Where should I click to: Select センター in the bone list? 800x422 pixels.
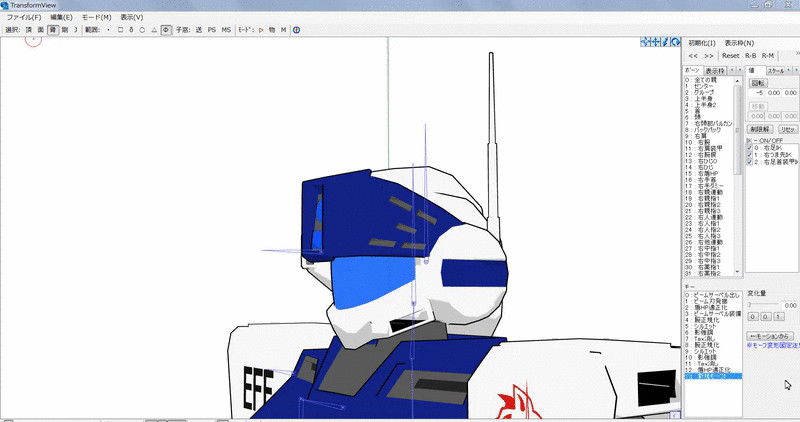click(704, 87)
